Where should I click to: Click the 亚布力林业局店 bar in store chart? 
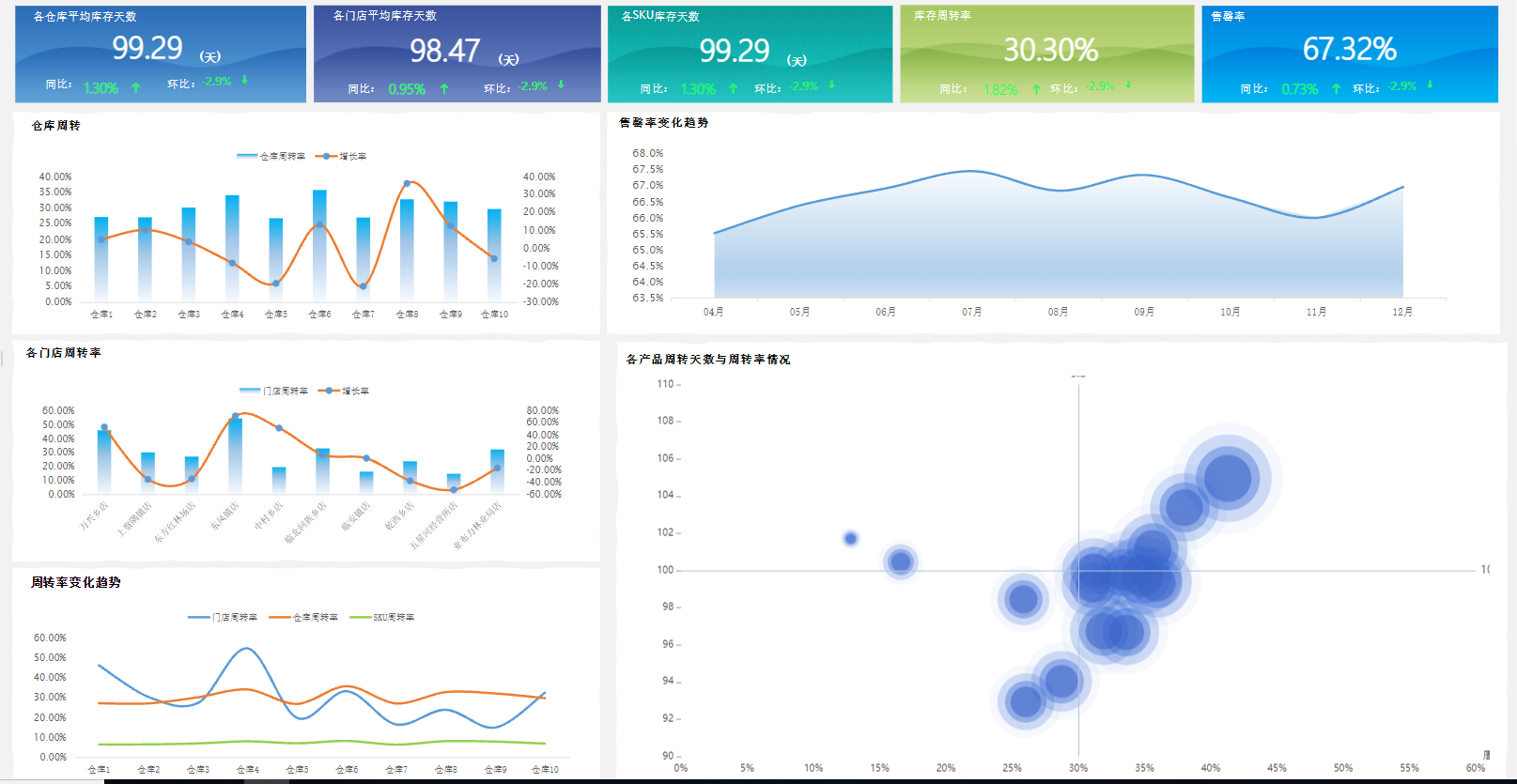tap(497, 472)
